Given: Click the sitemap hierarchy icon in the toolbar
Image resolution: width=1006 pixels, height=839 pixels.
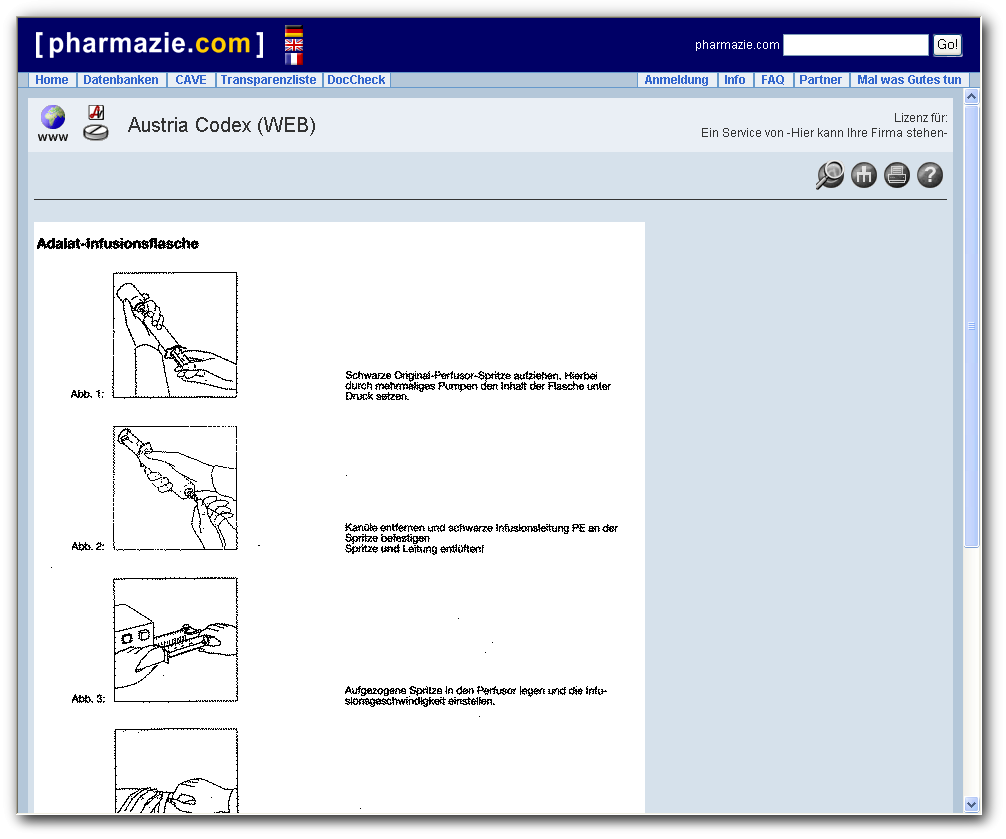Looking at the screenshot, I should click(863, 175).
